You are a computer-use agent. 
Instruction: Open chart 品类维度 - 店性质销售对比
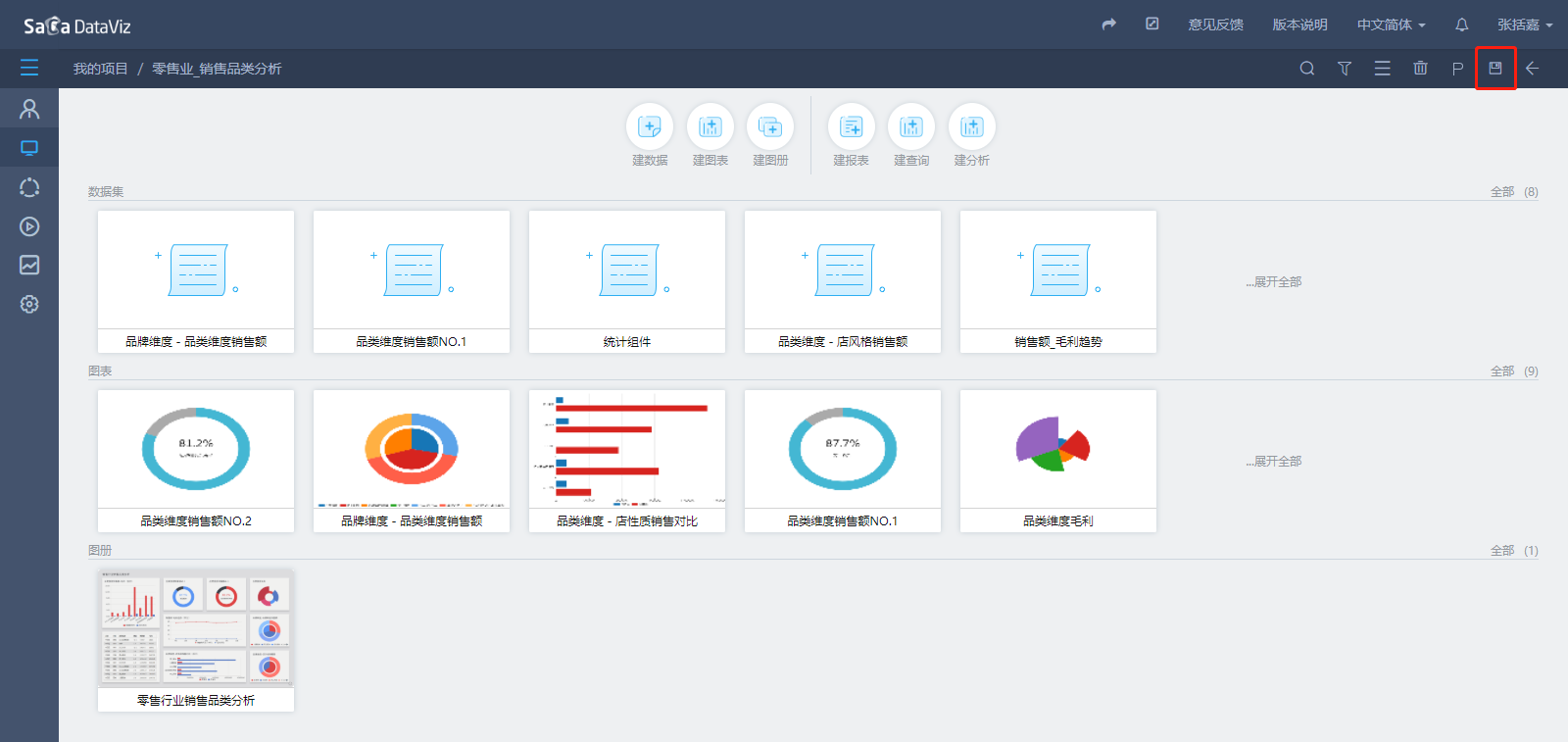(x=627, y=461)
